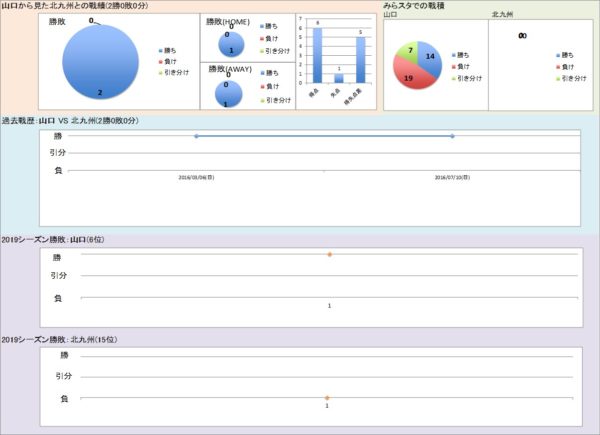Viewport: 600px width, 435px height.
Task: Select 勝ち legend entry in みらスタ 山口 chart
Action: [461, 55]
